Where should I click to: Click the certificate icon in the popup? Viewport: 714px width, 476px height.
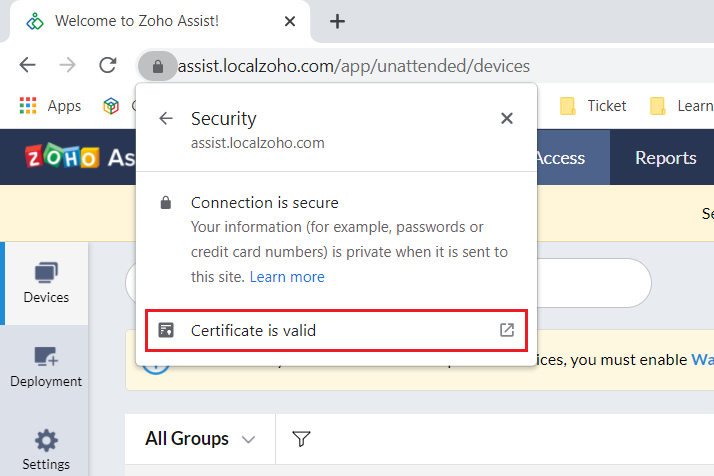point(166,330)
